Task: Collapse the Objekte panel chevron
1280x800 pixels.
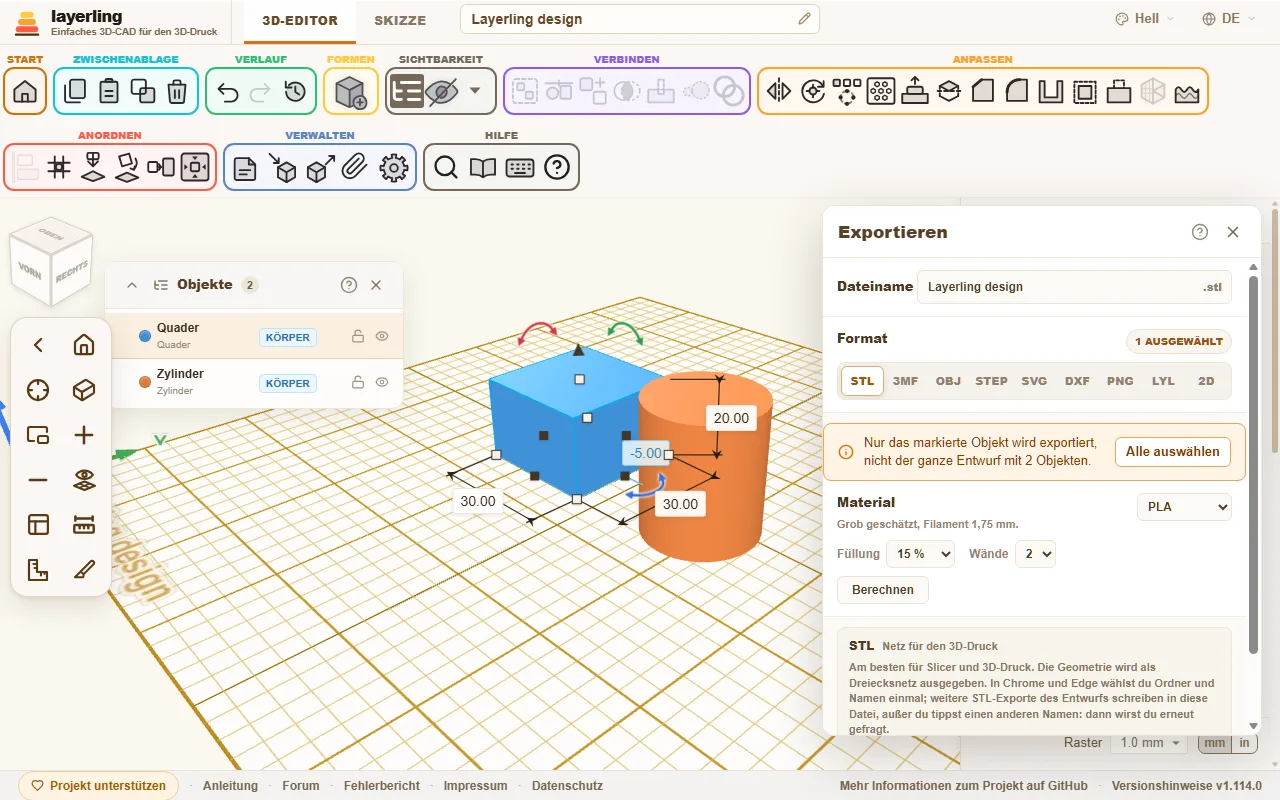Action: tap(132, 285)
